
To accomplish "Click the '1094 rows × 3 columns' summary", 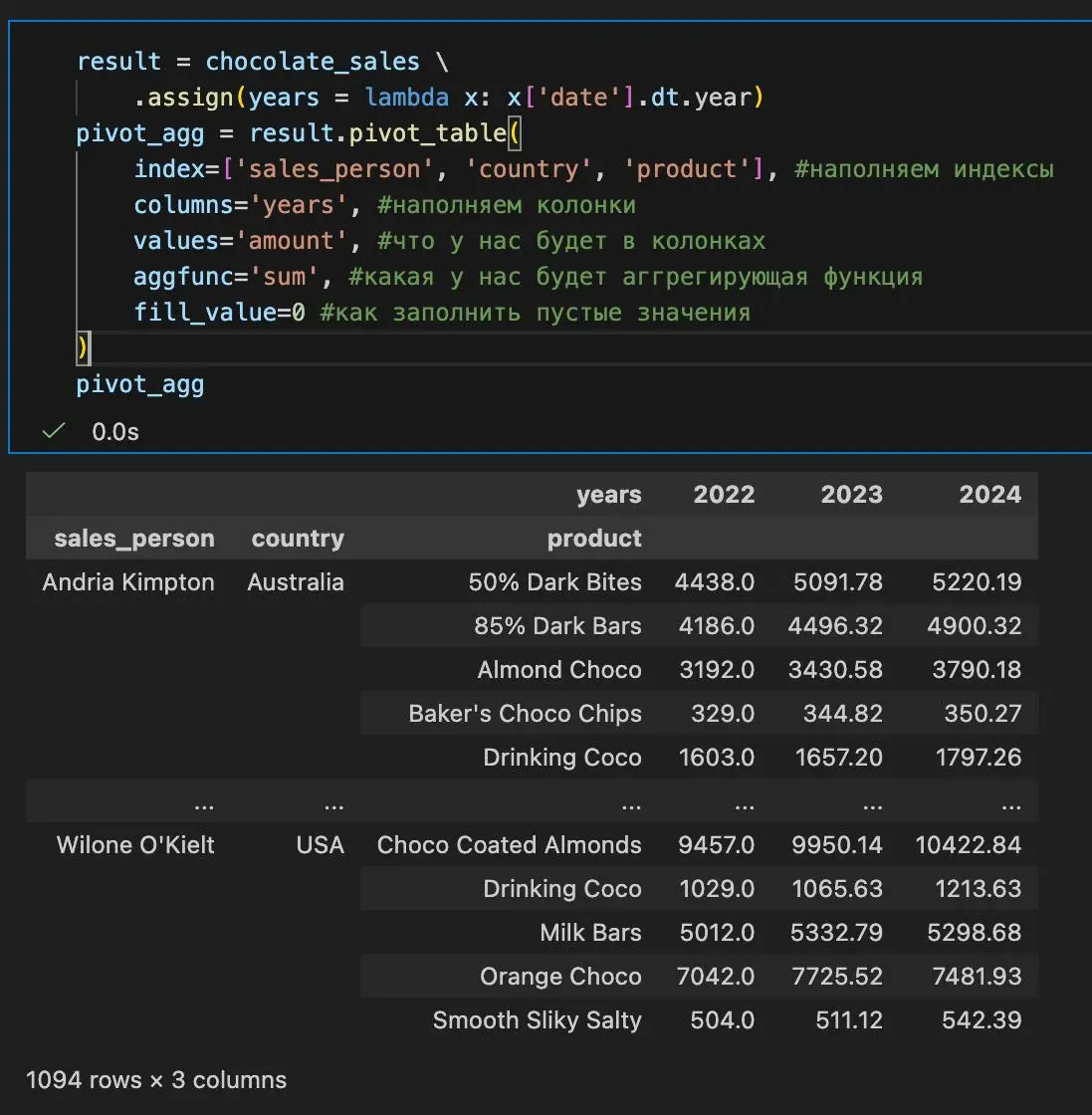I will point(155,1080).
